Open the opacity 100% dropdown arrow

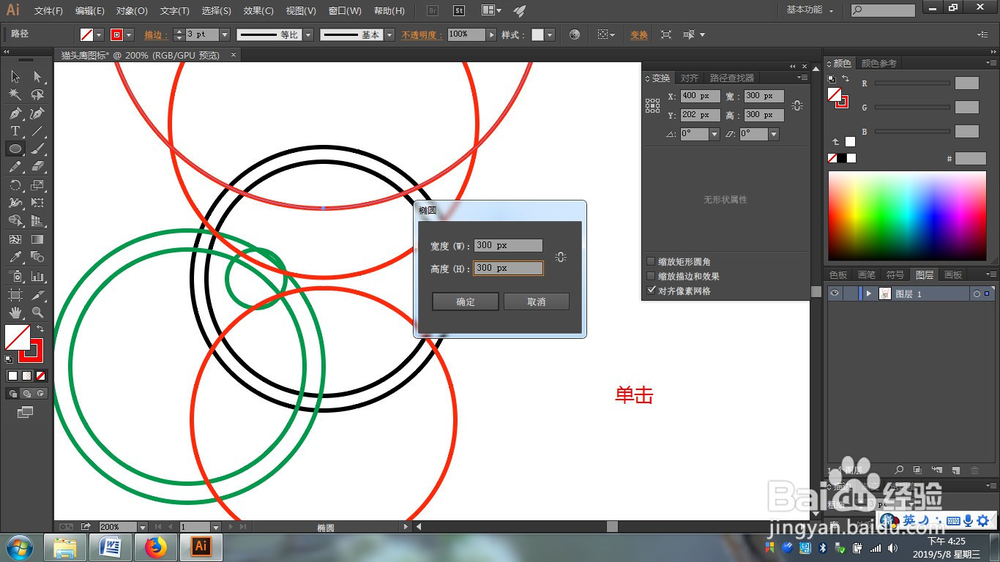pyautogui.click(x=491, y=34)
